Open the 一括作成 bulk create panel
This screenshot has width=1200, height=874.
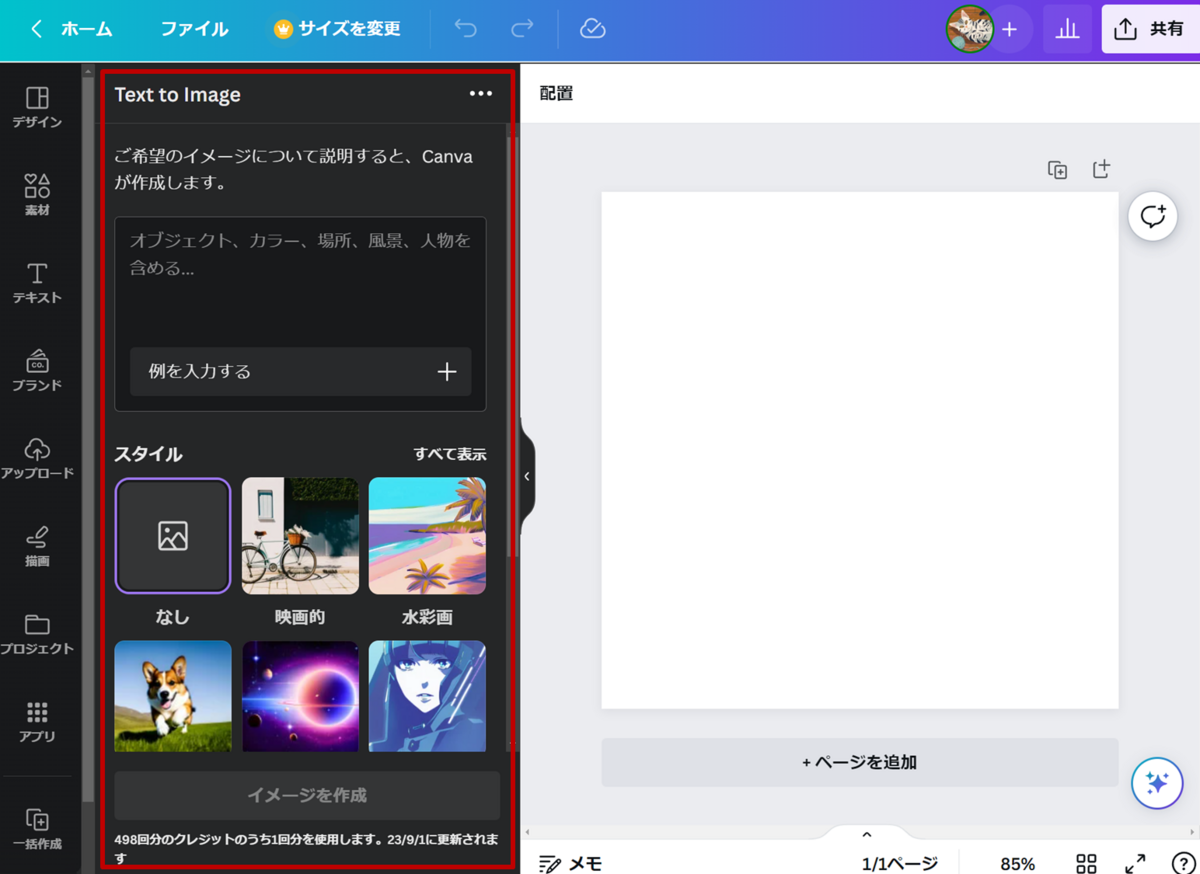(37, 829)
